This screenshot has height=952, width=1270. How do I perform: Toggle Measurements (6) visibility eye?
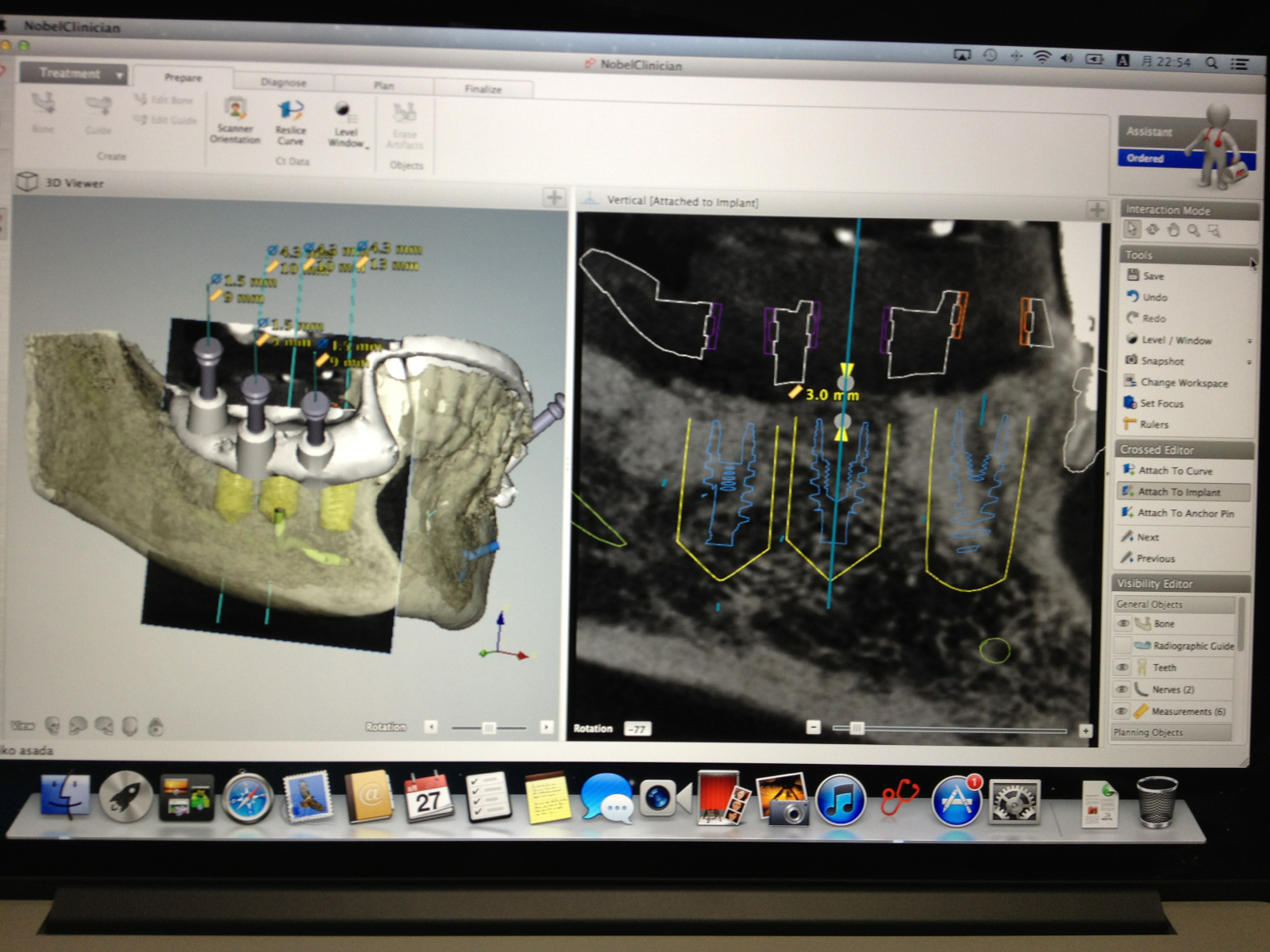(x=1122, y=712)
